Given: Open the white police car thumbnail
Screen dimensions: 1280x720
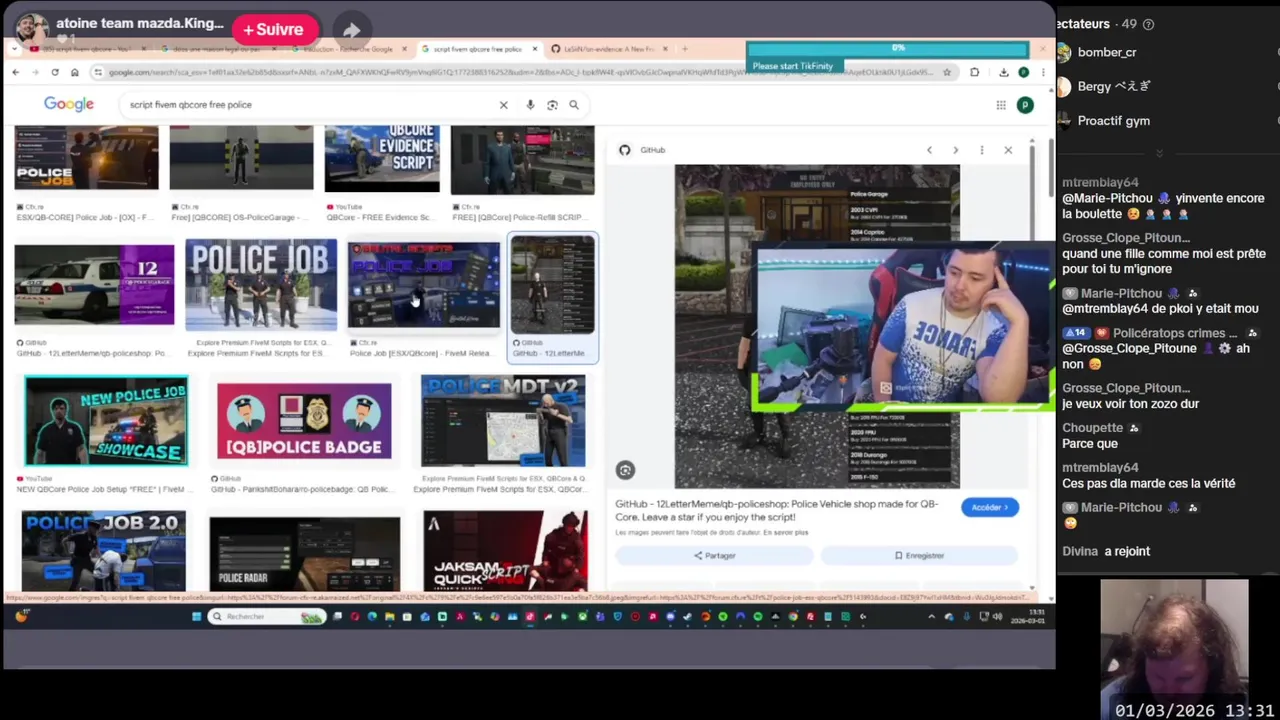Looking at the screenshot, I should [94, 285].
